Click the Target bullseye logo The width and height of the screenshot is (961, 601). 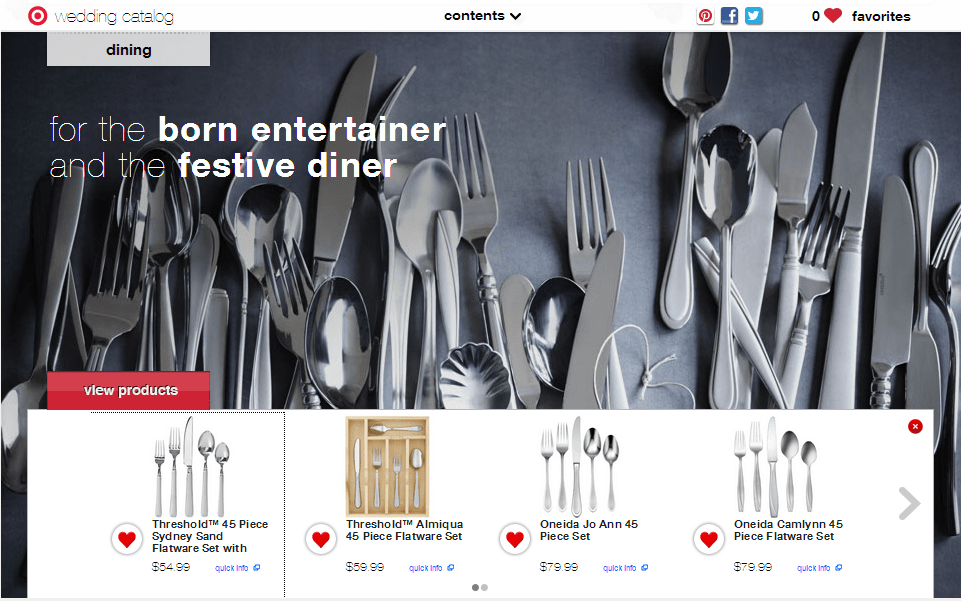coord(37,16)
